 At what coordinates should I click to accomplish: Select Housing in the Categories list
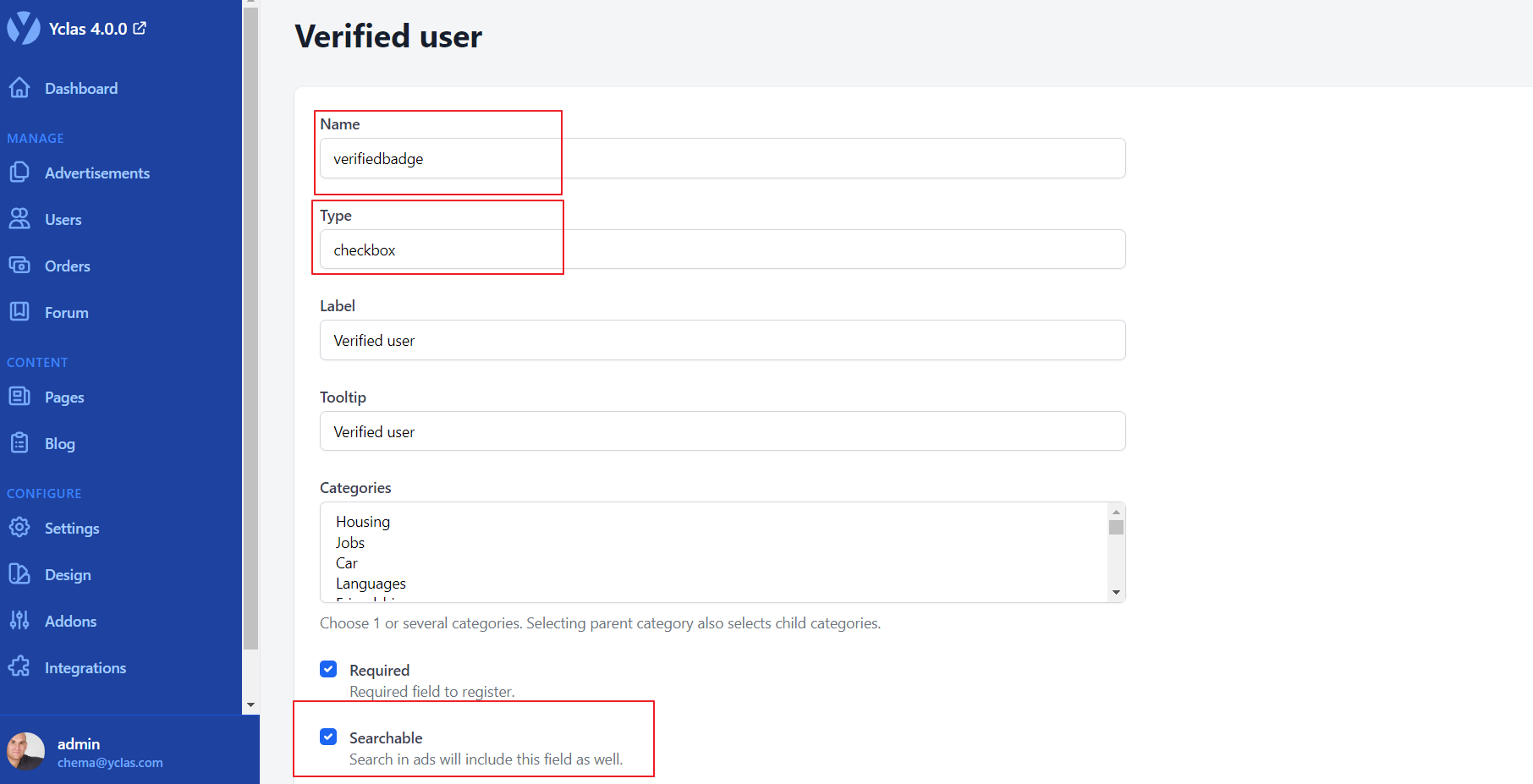(363, 522)
